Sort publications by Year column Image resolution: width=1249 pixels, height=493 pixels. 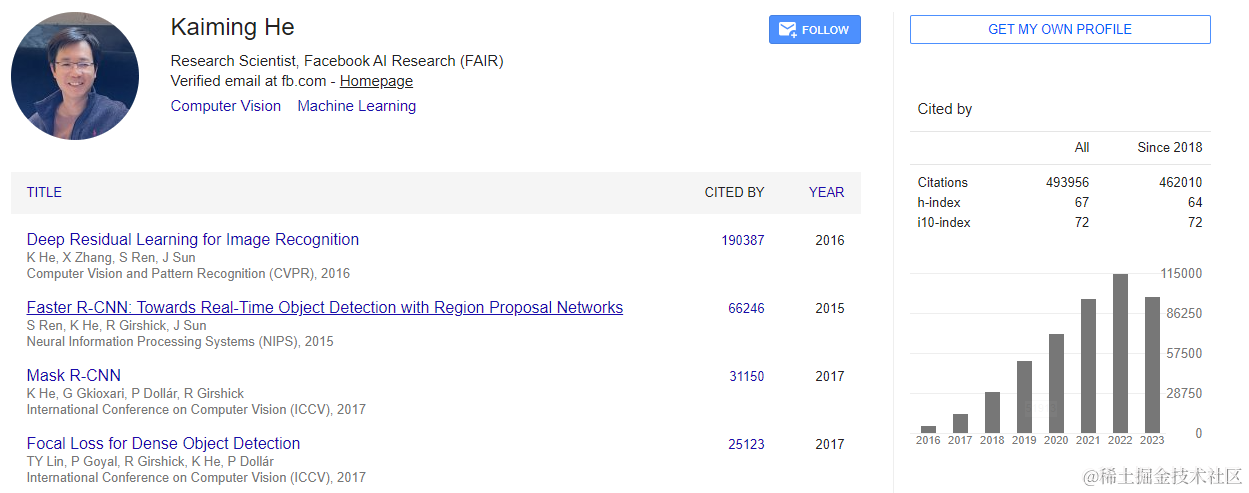(826, 192)
